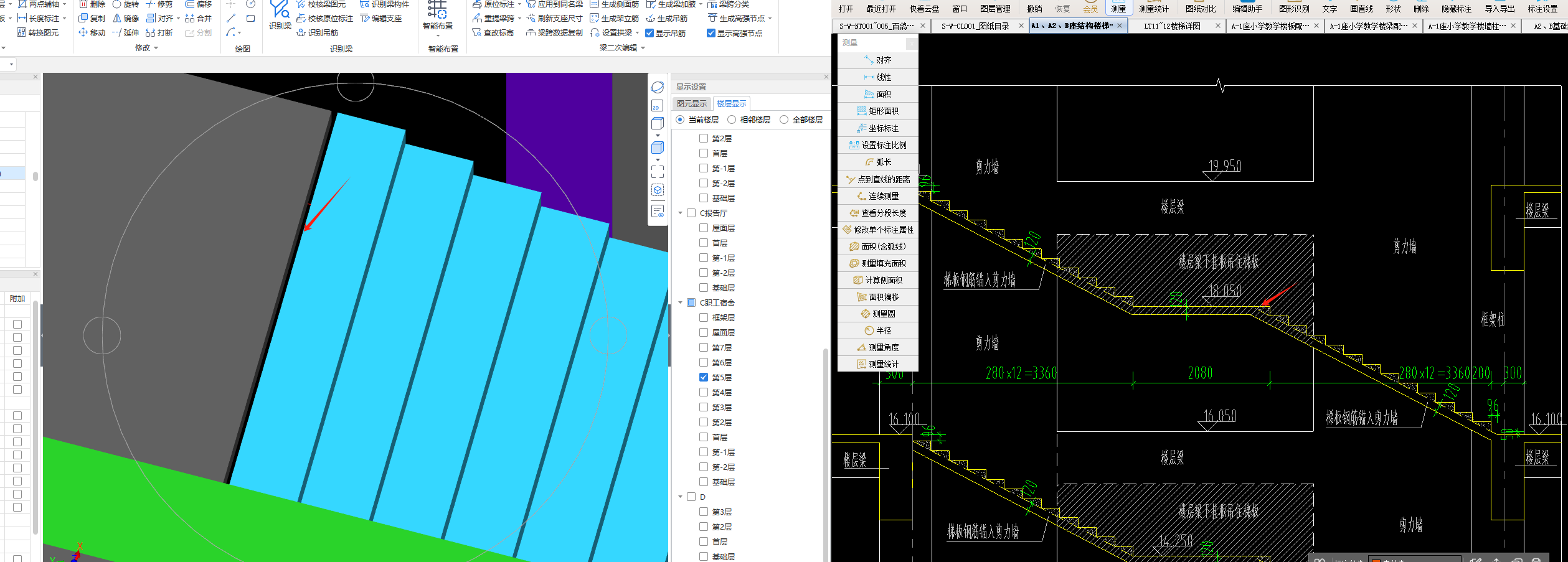Select the rectangle drawing tool in 绘图 group
This screenshot has width=1568, height=562.
point(250,19)
